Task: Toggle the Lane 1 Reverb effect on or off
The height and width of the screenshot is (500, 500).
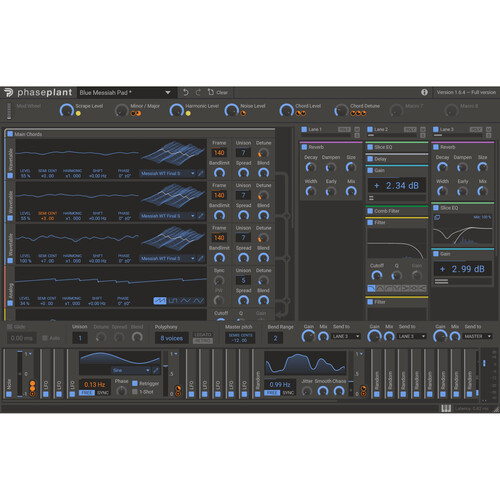Action: click(304, 147)
